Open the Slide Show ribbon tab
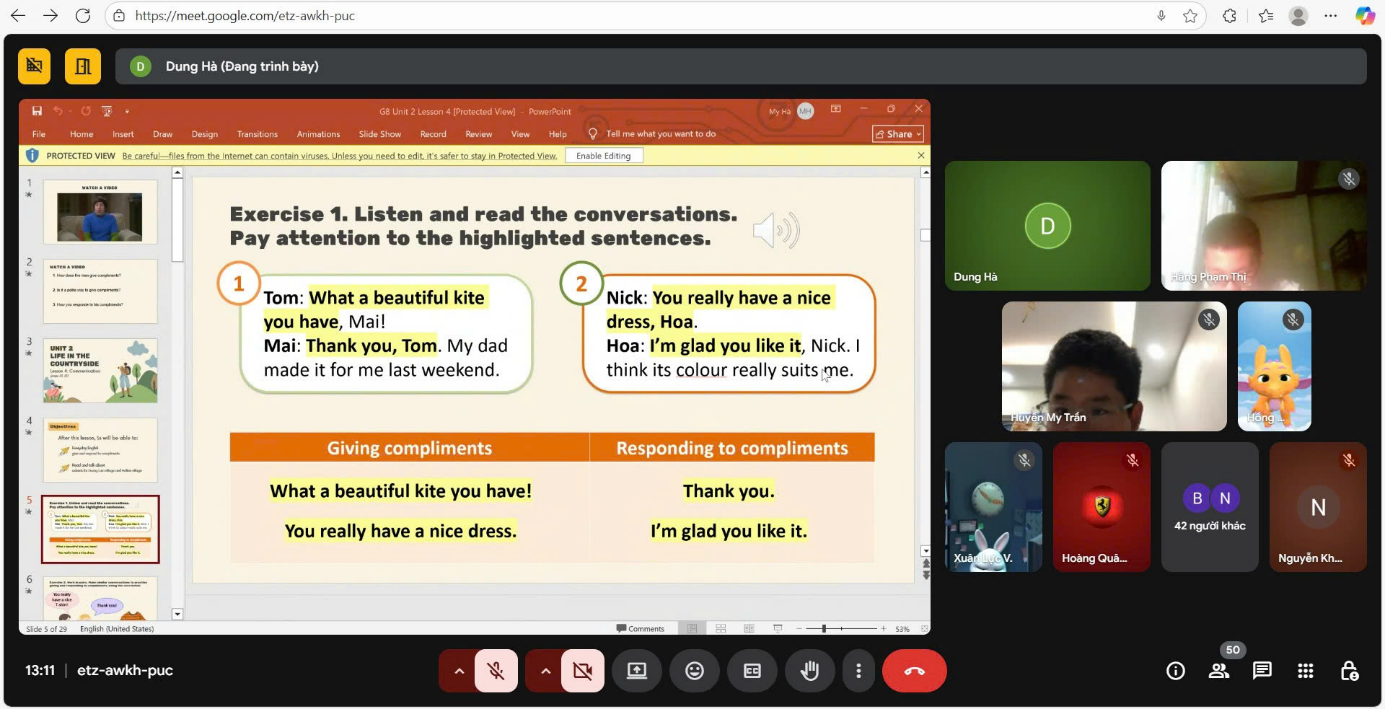Screen dimensions: 1385x709 [380, 134]
